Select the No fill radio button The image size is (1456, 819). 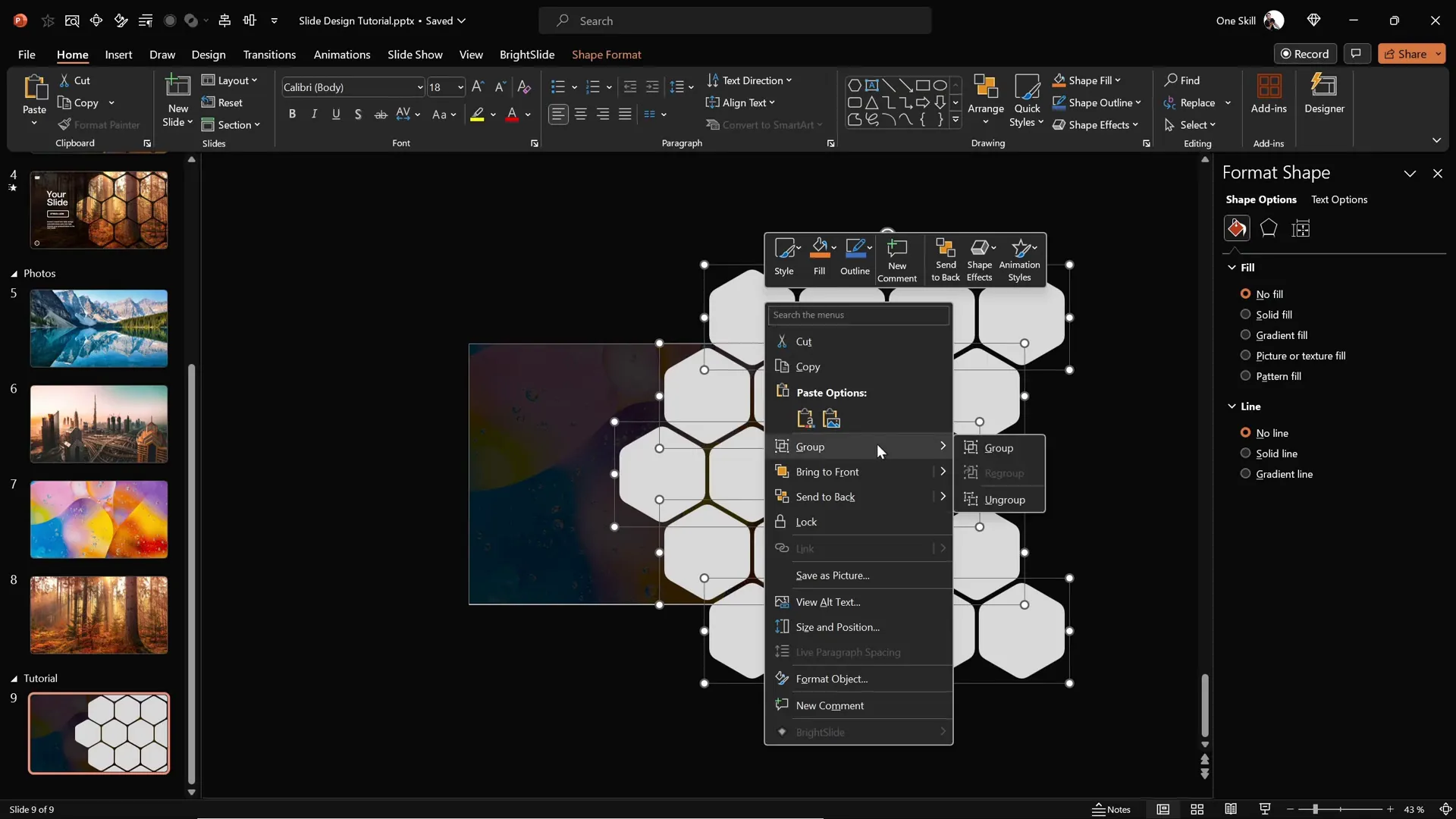click(x=1245, y=293)
